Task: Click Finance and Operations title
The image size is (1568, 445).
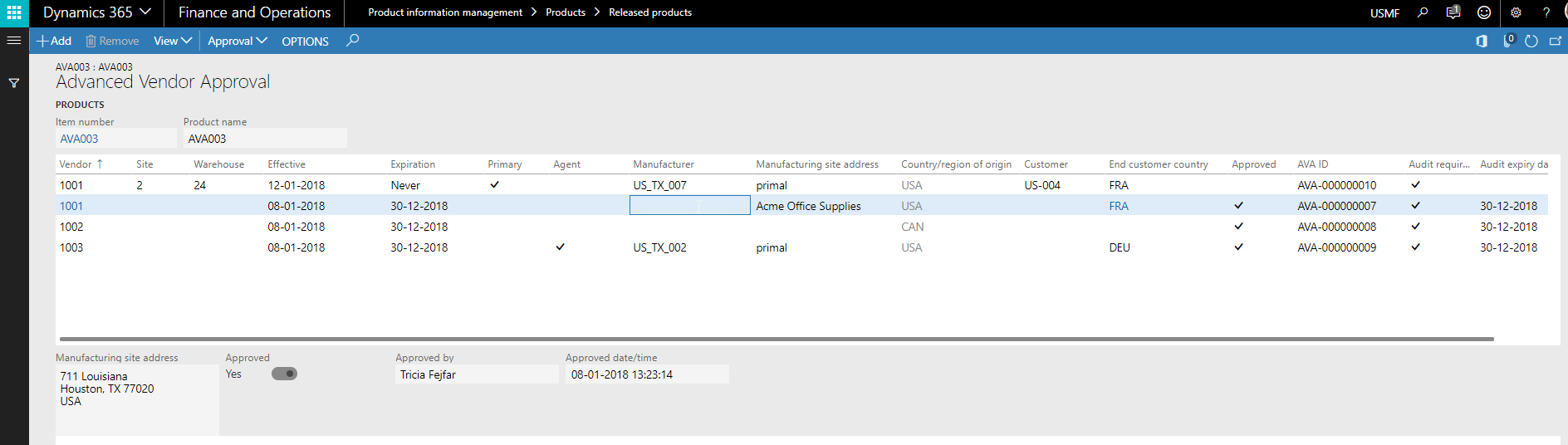Action: 254,12
